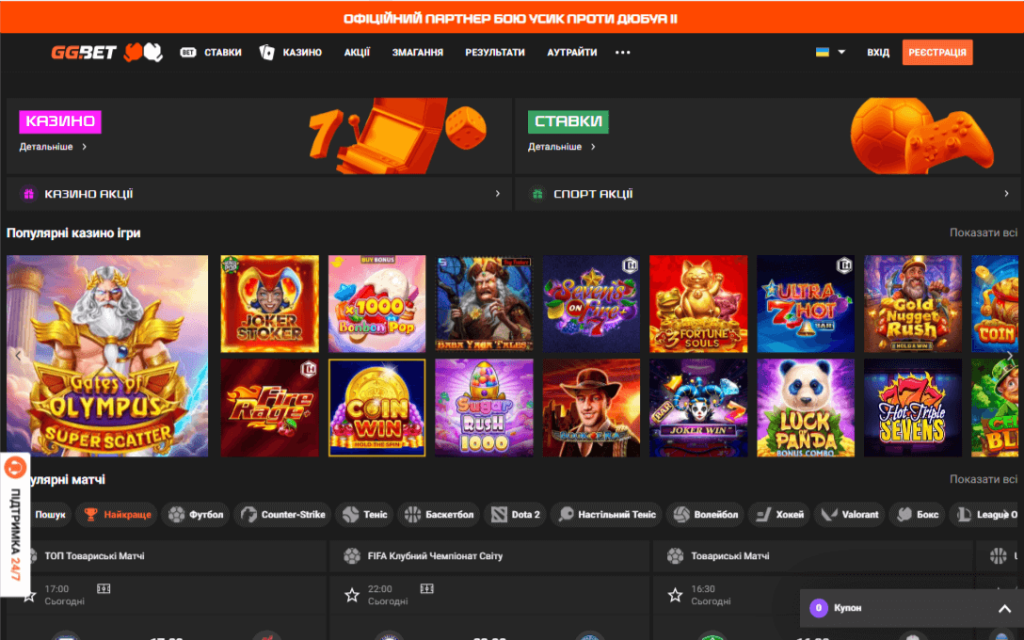This screenshot has height=640, width=1024.
Task: Open the Fire Rage game
Action: (x=270, y=408)
